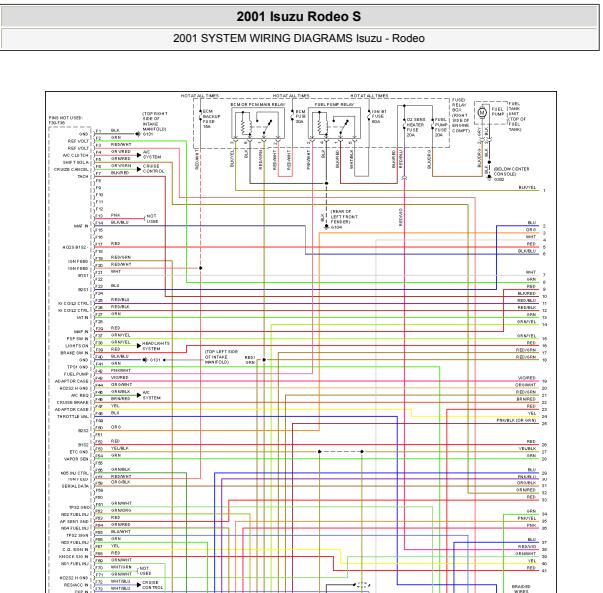Click the arrowhead pointing to HEADLIGHTS SYSTEM
This screenshot has height=593, width=603.
(x=139, y=345)
